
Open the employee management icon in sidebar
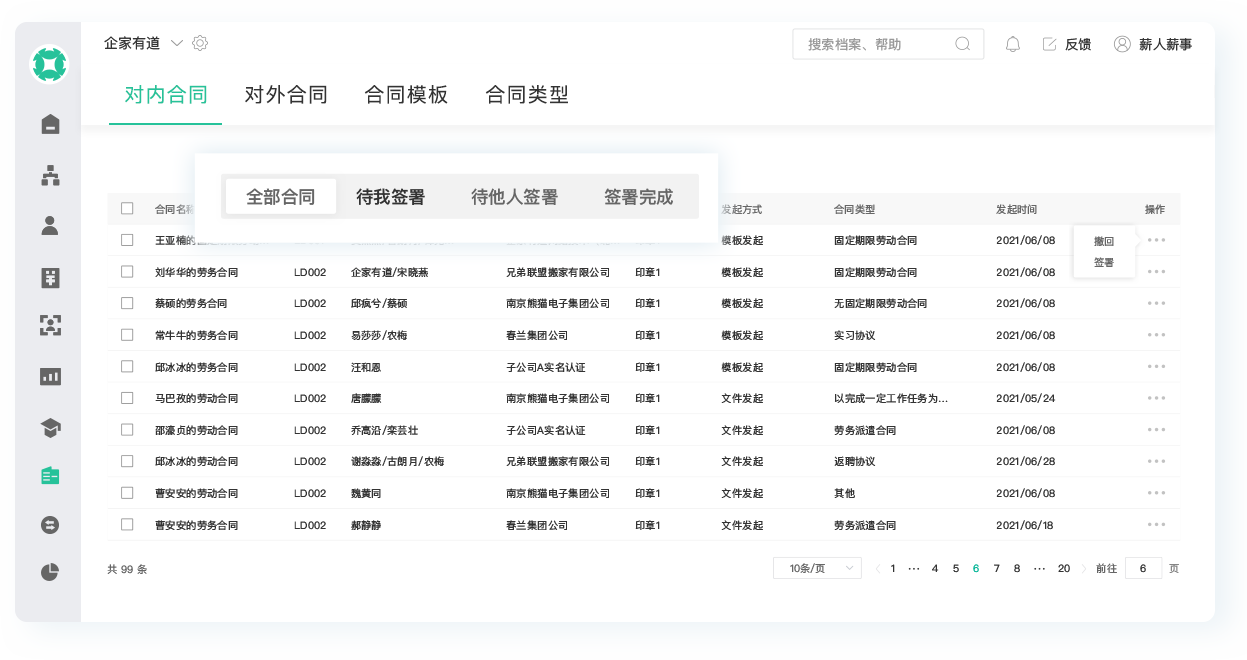point(49,225)
